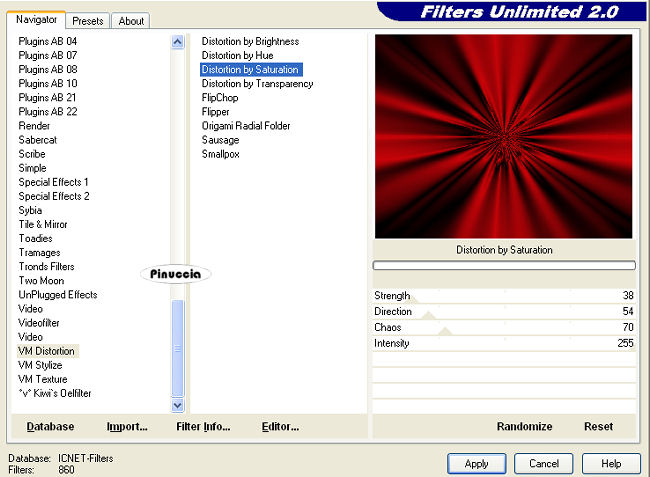Image resolution: width=650 pixels, height=477 pixels.
Task: Click scroll up arrow in category list
Action: click(x=177, y=41)
